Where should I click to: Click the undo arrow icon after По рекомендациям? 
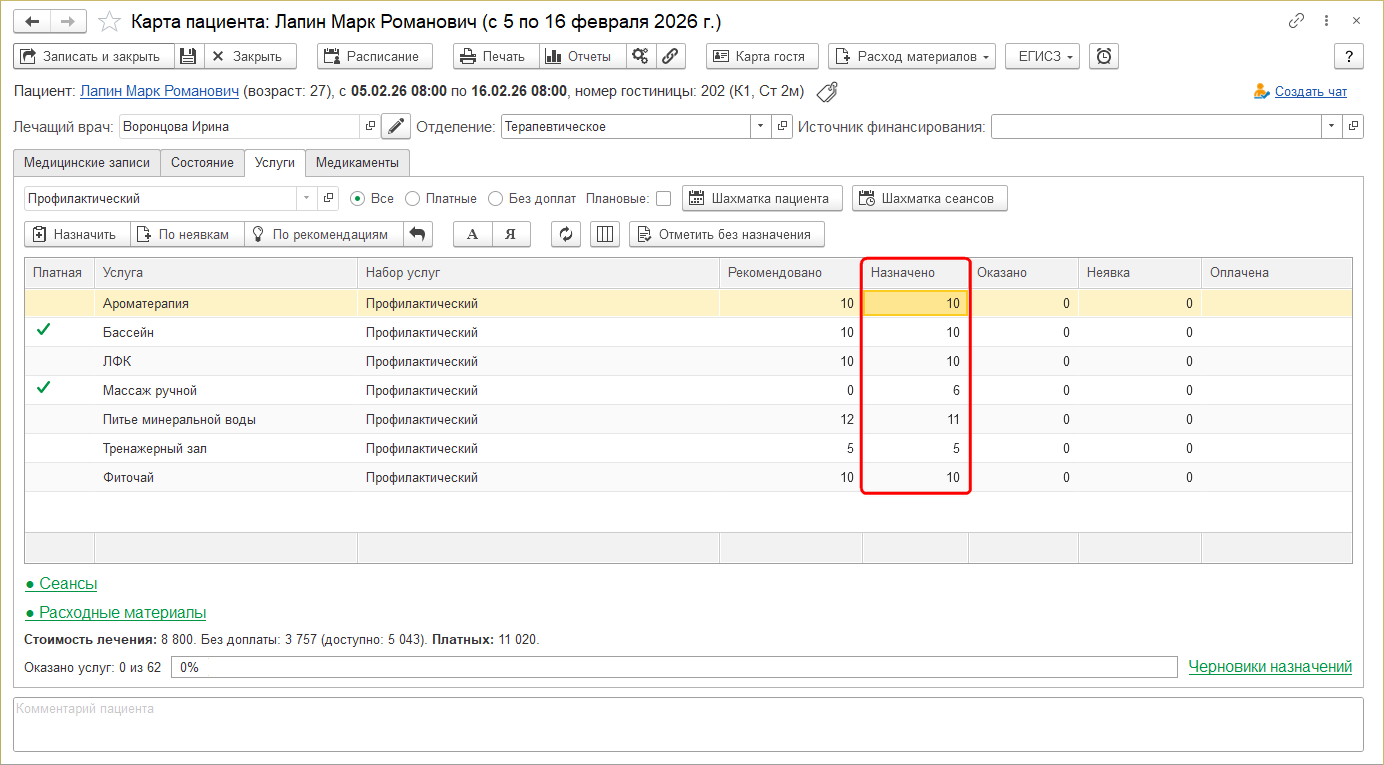[x=417, y=234]
